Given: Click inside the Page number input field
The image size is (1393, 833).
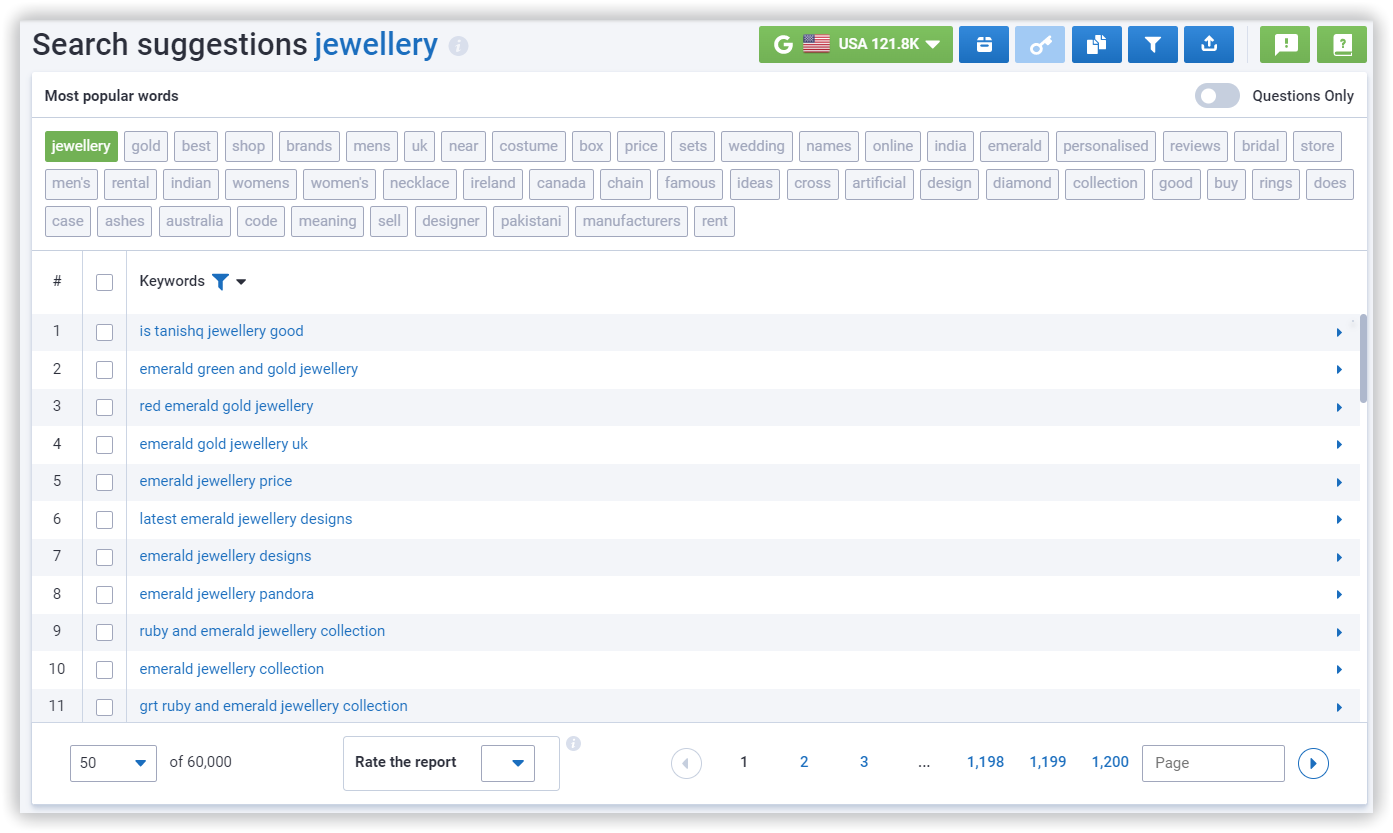Looking at the screenshot, I should click(1212, 762).
